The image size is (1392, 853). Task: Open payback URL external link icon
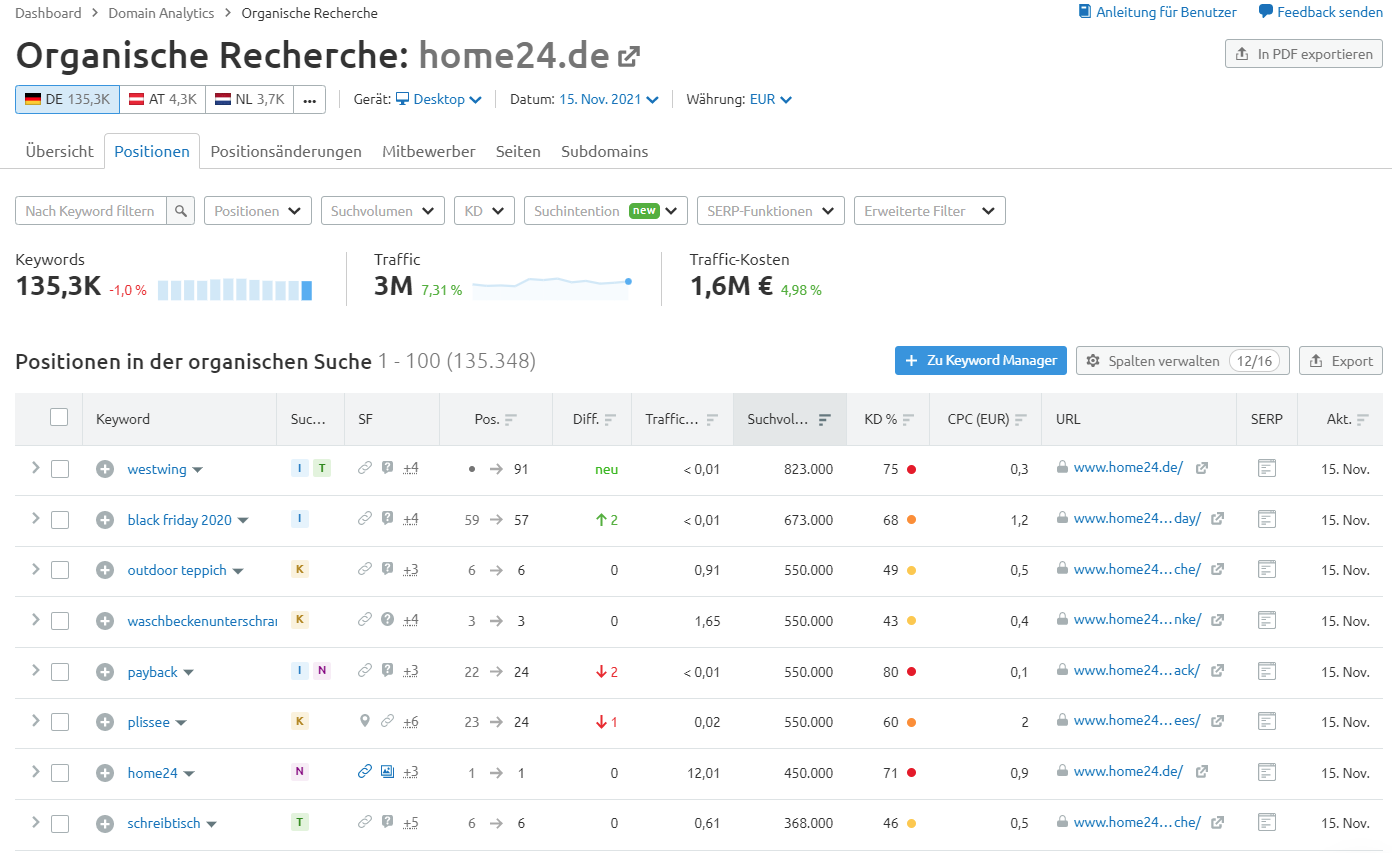1218,671
